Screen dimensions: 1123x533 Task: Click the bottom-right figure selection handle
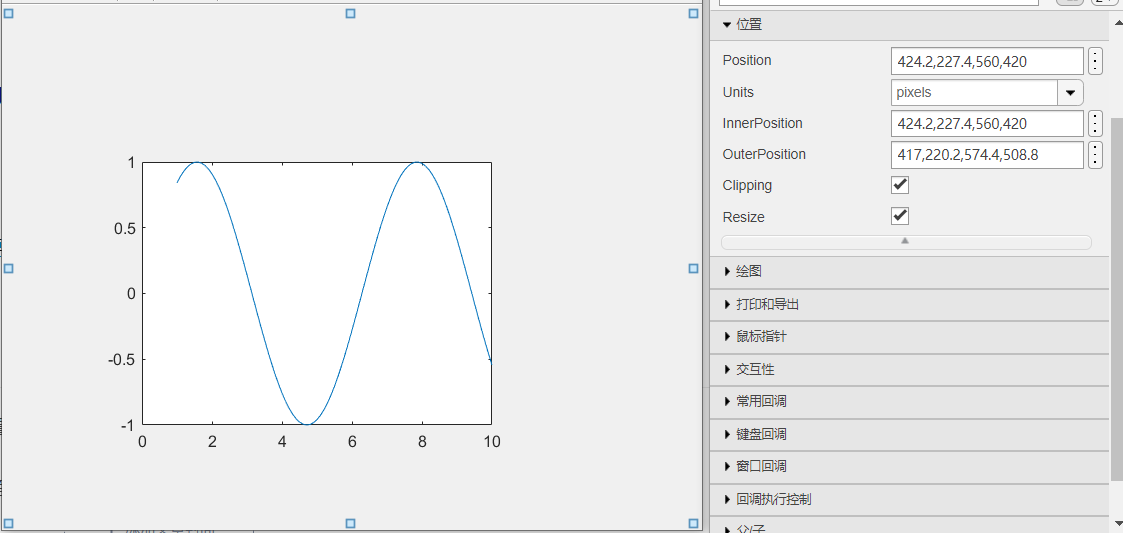tap(694, 523)
